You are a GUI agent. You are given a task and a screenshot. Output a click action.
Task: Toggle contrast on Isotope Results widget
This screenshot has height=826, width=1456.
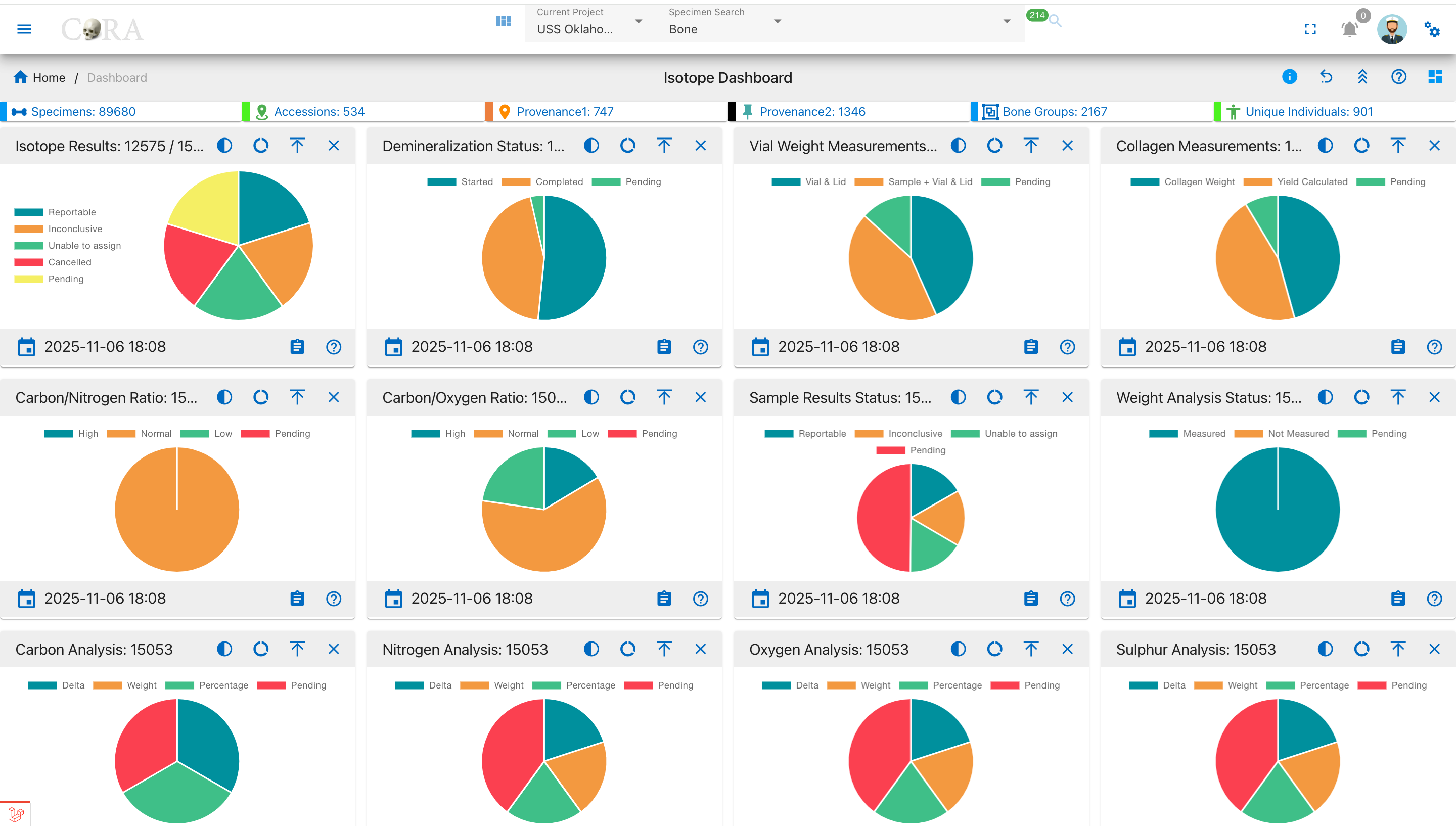(x=224, y=146)
